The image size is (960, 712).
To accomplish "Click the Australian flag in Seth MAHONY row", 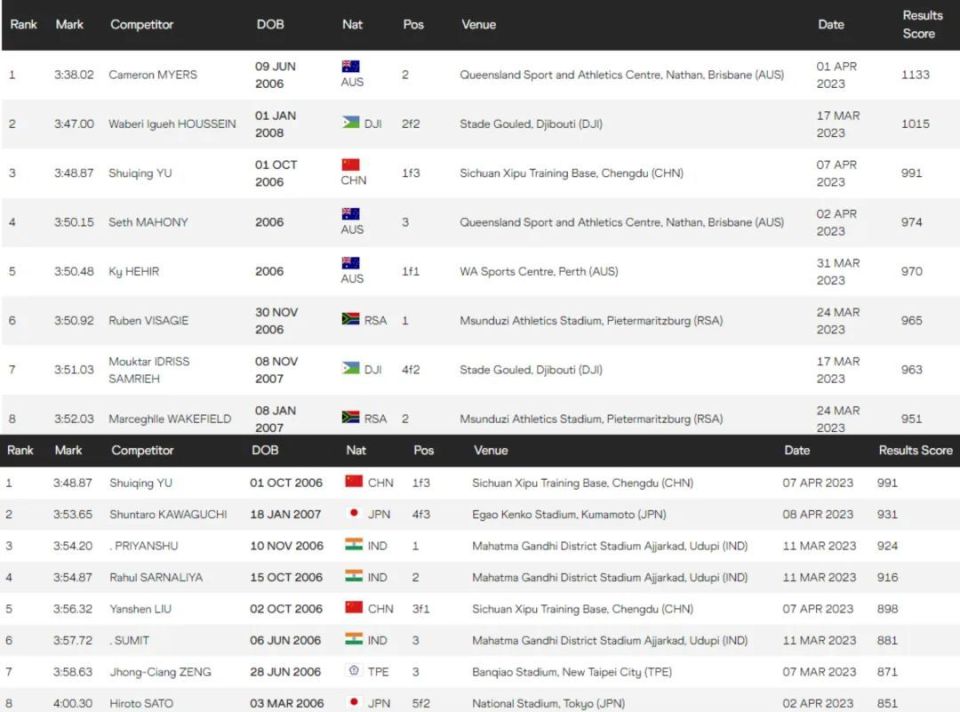I will [x=350, y=214].
